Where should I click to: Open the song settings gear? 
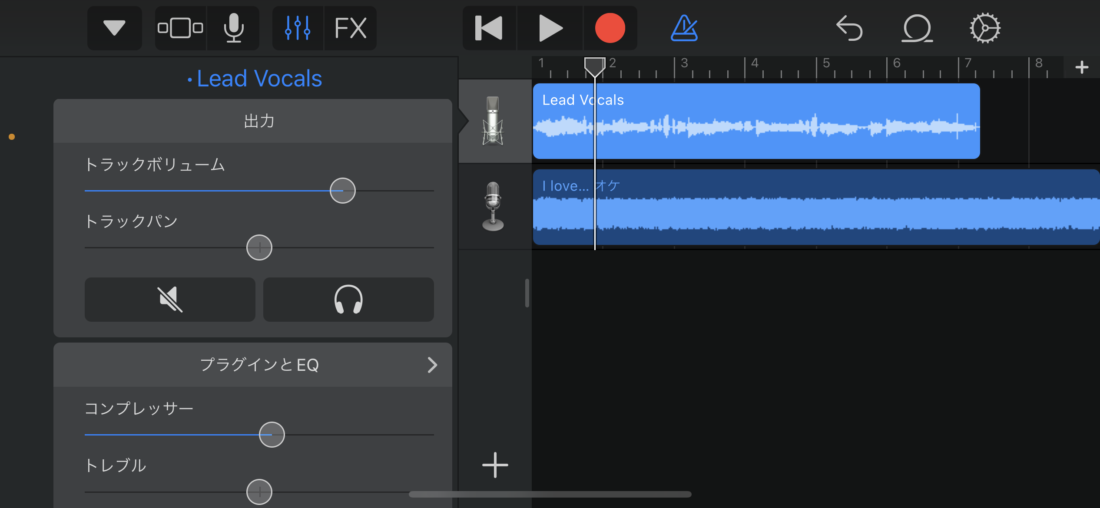point(984,28)
